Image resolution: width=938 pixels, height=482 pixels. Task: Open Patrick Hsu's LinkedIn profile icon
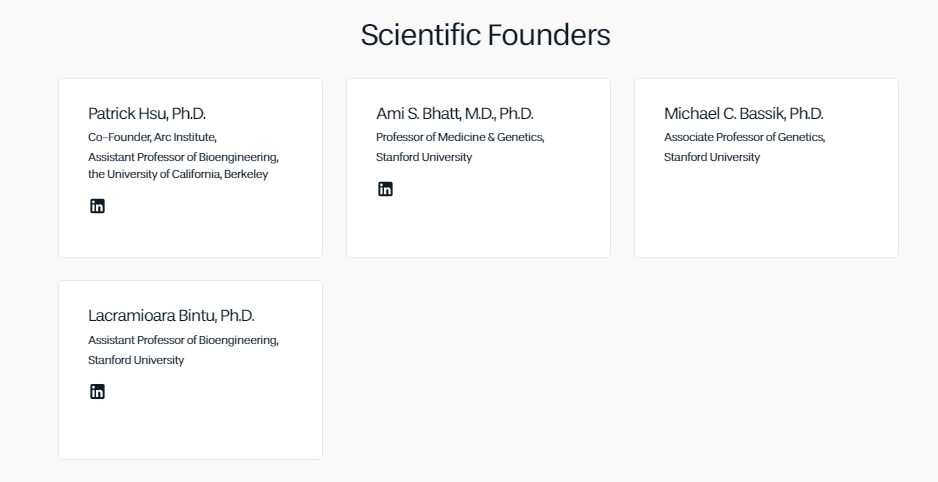[x=97, y=206]
